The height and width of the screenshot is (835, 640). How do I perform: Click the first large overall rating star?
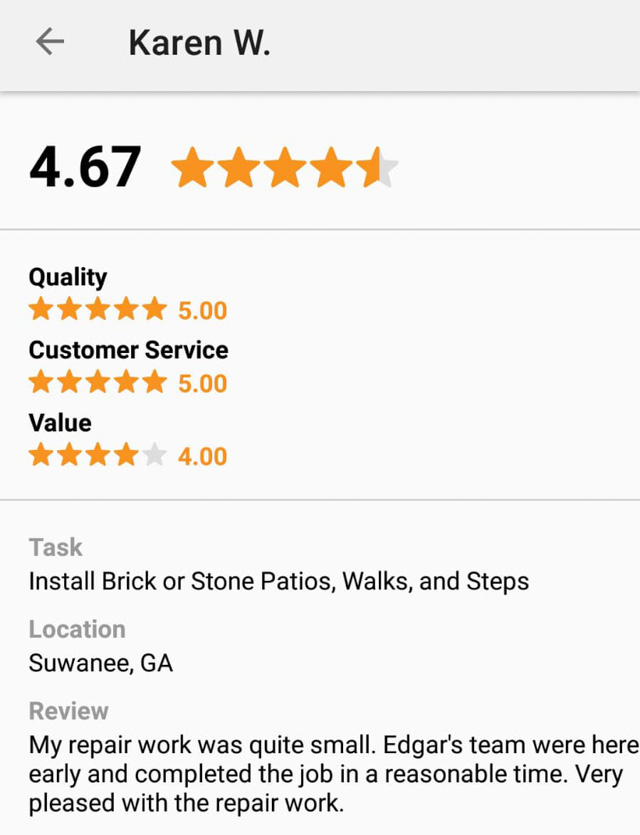click(192, 167)
